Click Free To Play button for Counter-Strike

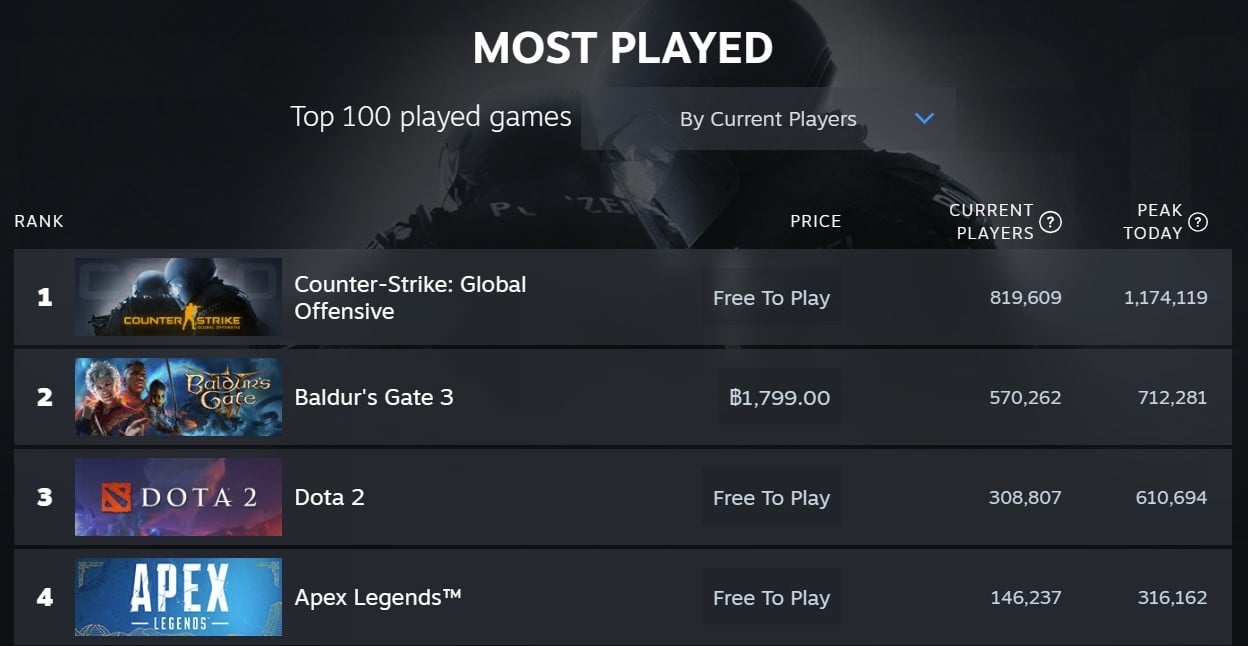tap(771, 297)
